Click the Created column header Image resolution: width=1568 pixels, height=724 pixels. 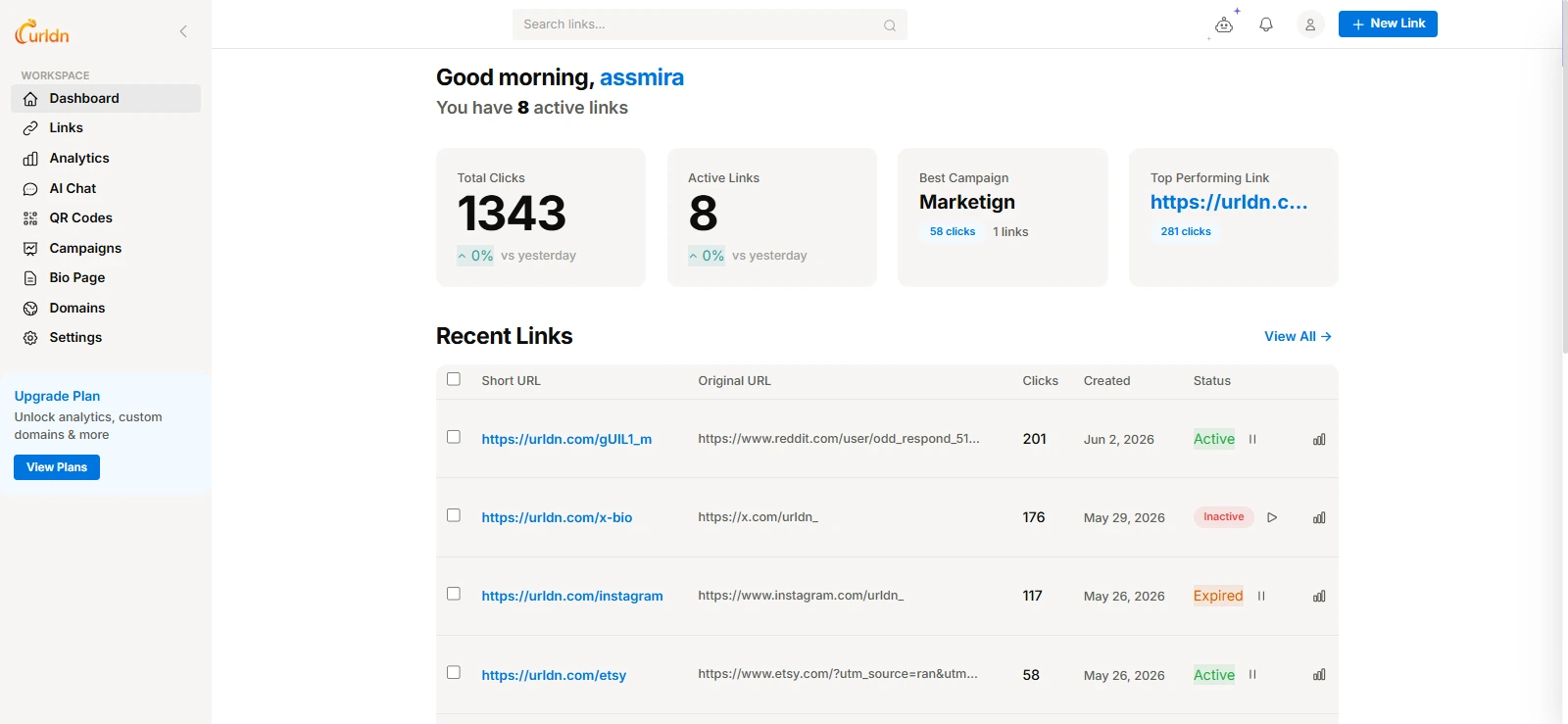tap(1106, 381)
